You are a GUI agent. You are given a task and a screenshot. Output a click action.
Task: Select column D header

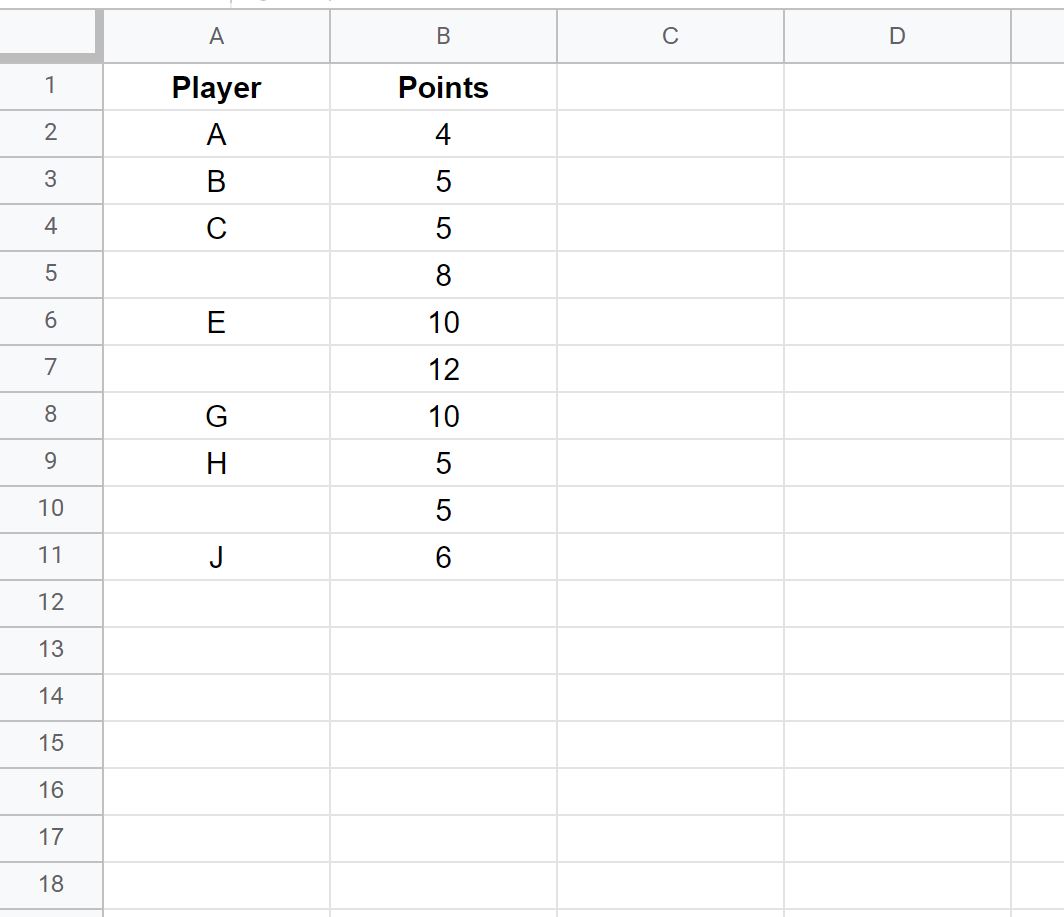pos(897,37)
